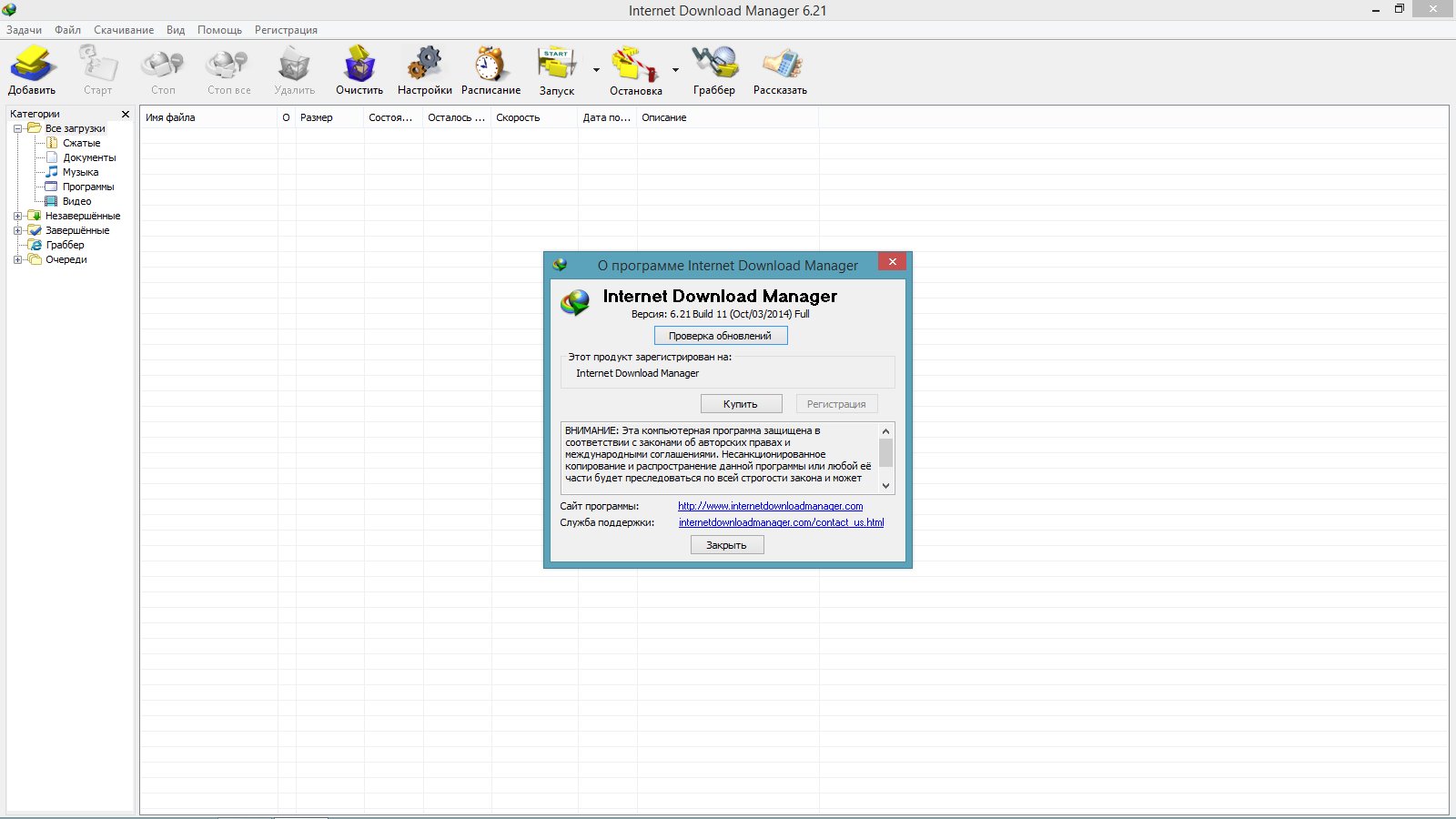This screenshot has height=819, width=1456.
Task: Click the IDM icon in main title bar
Action: [9, 10]
